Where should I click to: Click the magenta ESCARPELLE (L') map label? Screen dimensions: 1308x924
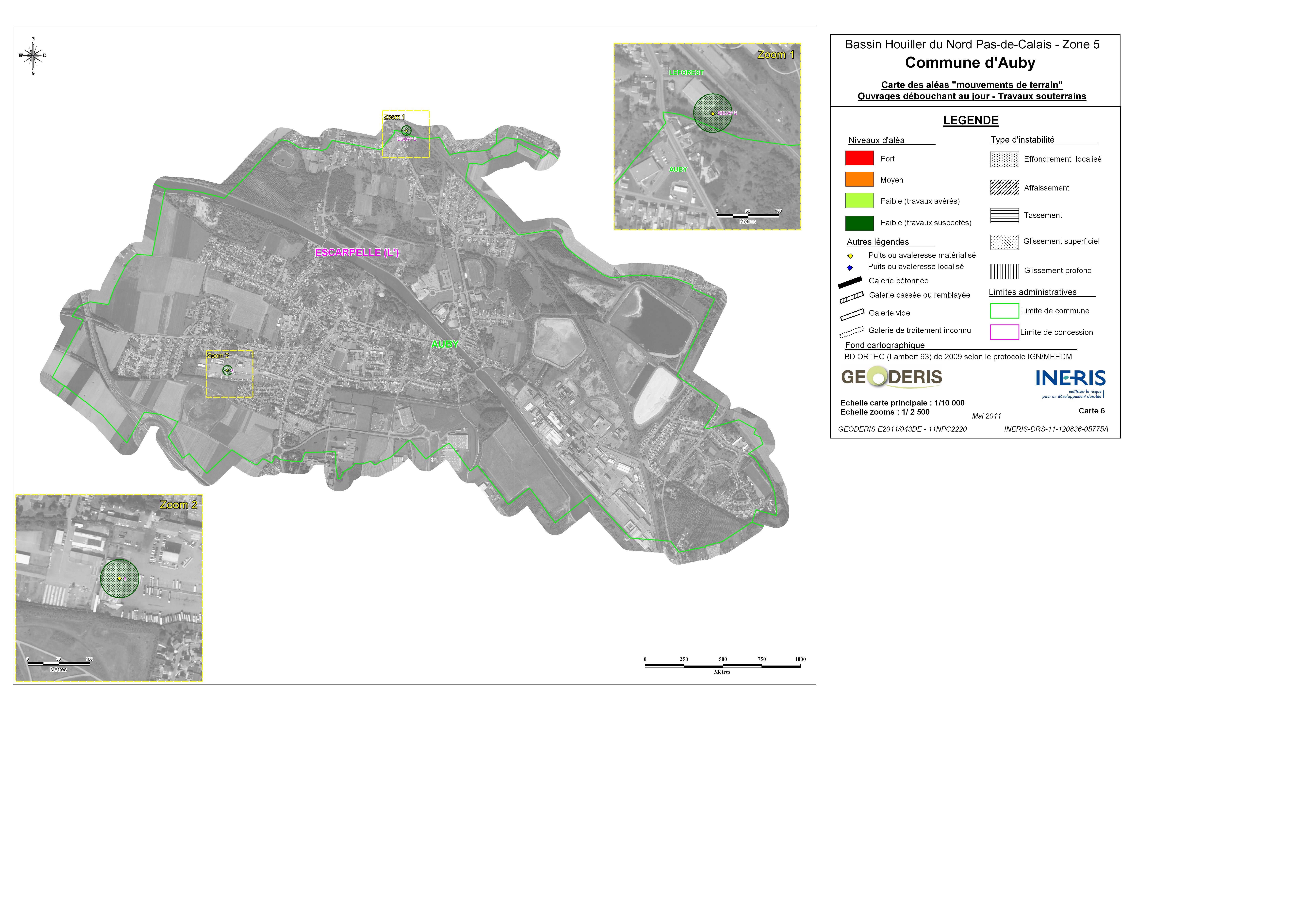[x=357, y=252]
